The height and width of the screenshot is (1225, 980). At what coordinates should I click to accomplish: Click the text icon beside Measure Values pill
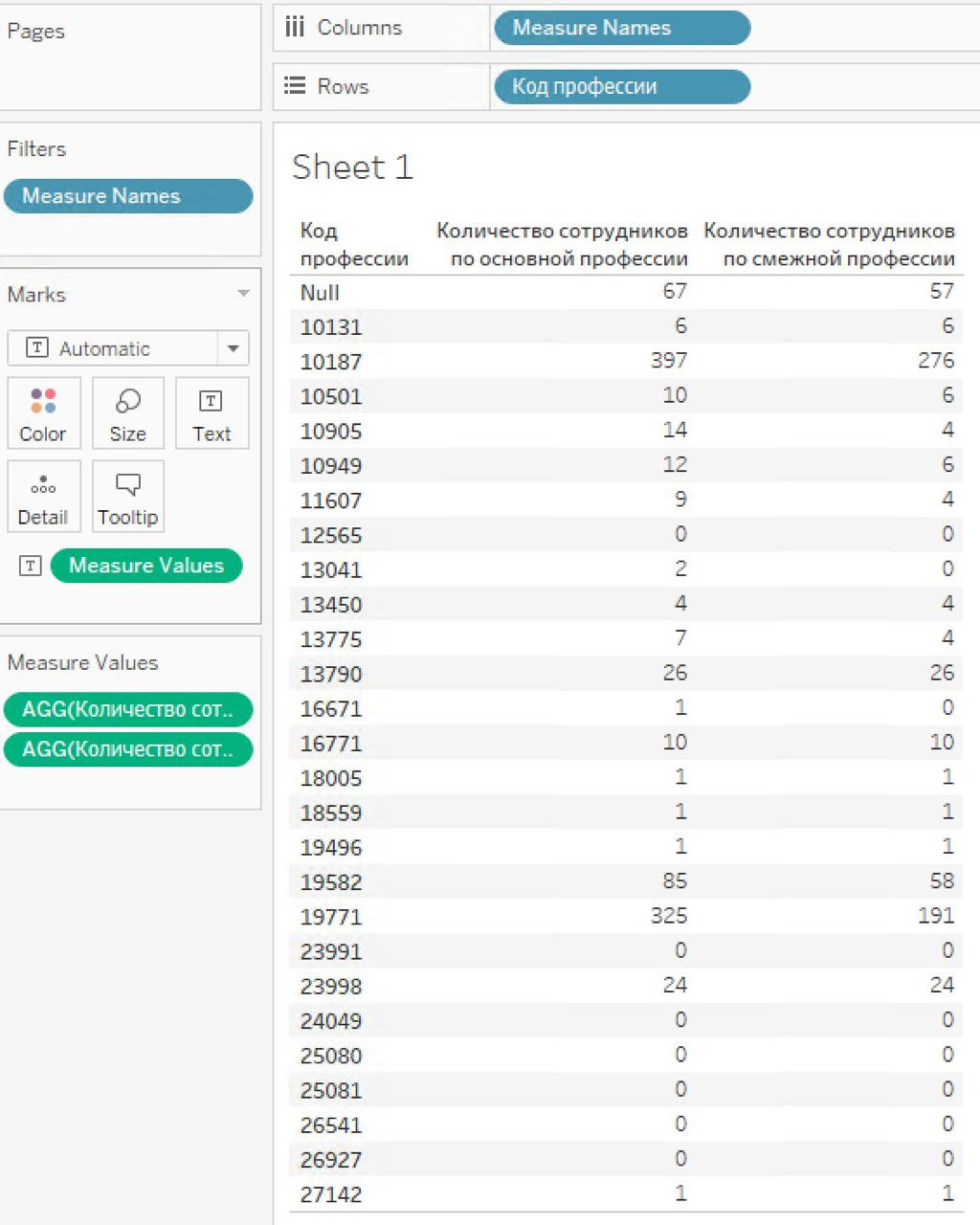point(31,566)
